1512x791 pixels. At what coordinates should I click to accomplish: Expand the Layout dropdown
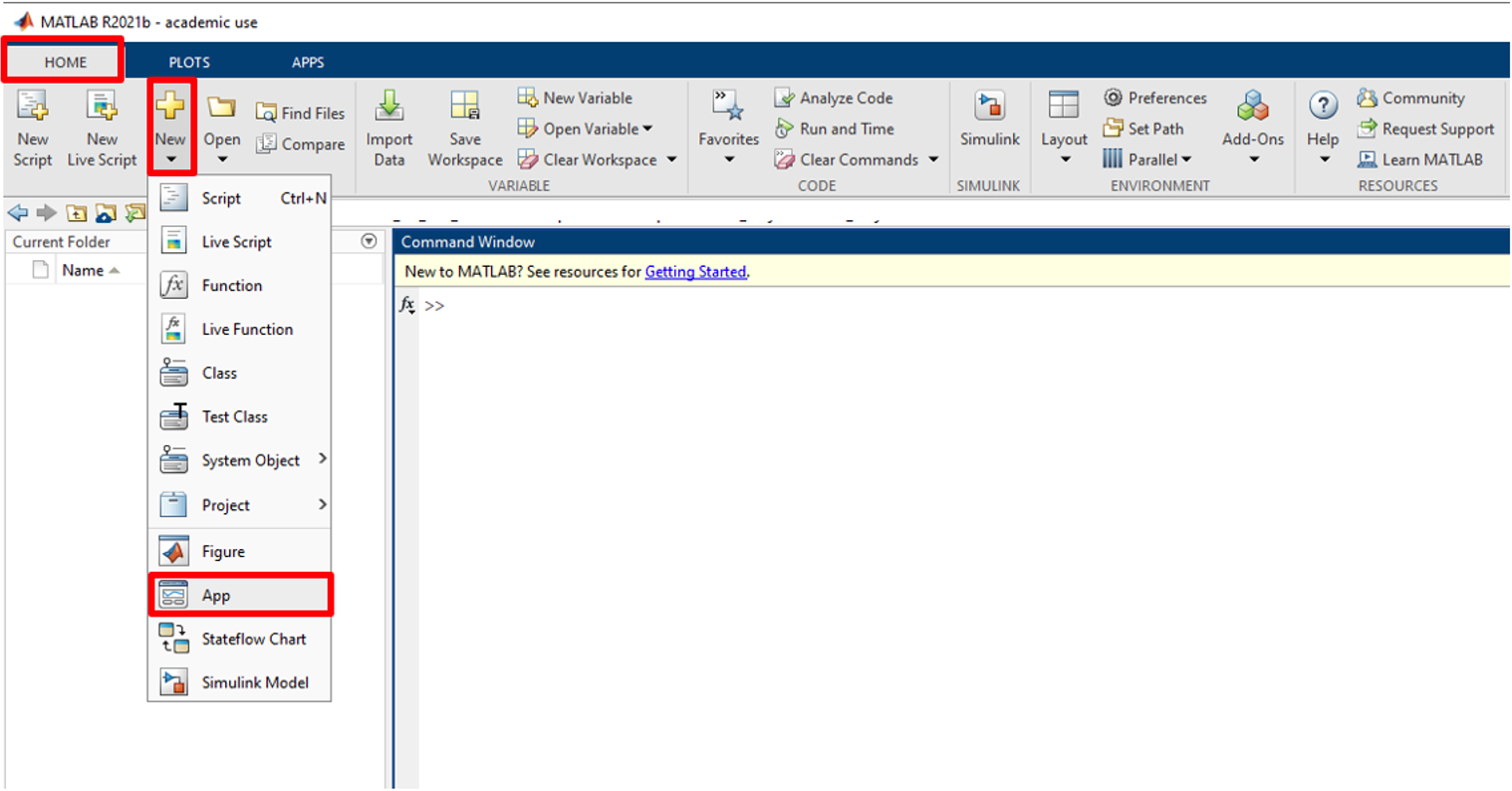click(x=1064, y=159)
